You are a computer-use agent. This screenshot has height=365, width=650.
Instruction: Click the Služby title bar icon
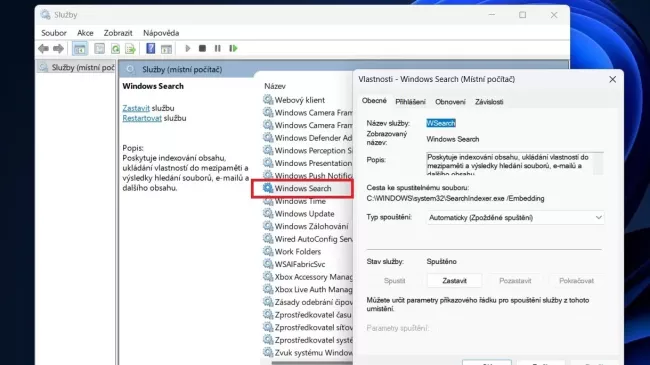pos(45,15)
